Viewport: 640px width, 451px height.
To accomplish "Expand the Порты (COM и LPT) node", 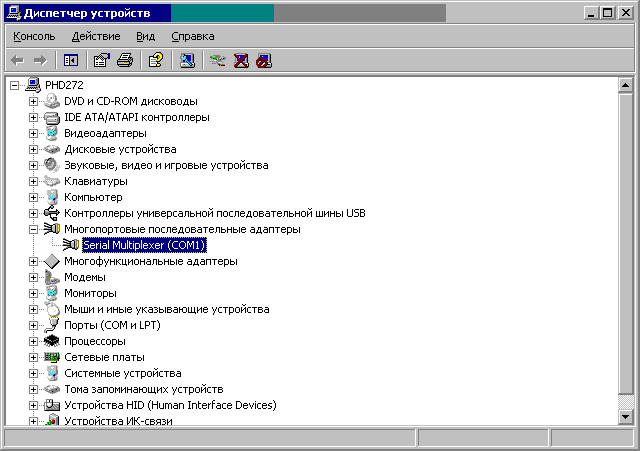I will click(33, 325).
